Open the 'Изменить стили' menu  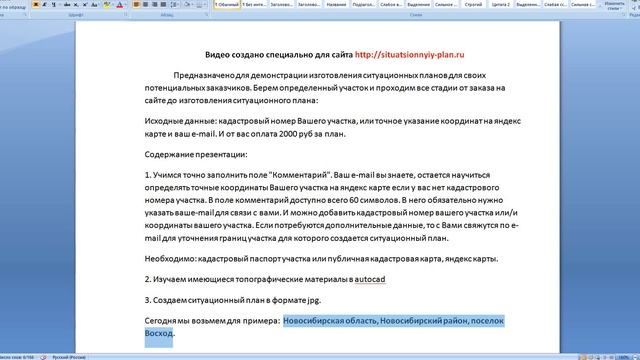(x=614, y=5)
